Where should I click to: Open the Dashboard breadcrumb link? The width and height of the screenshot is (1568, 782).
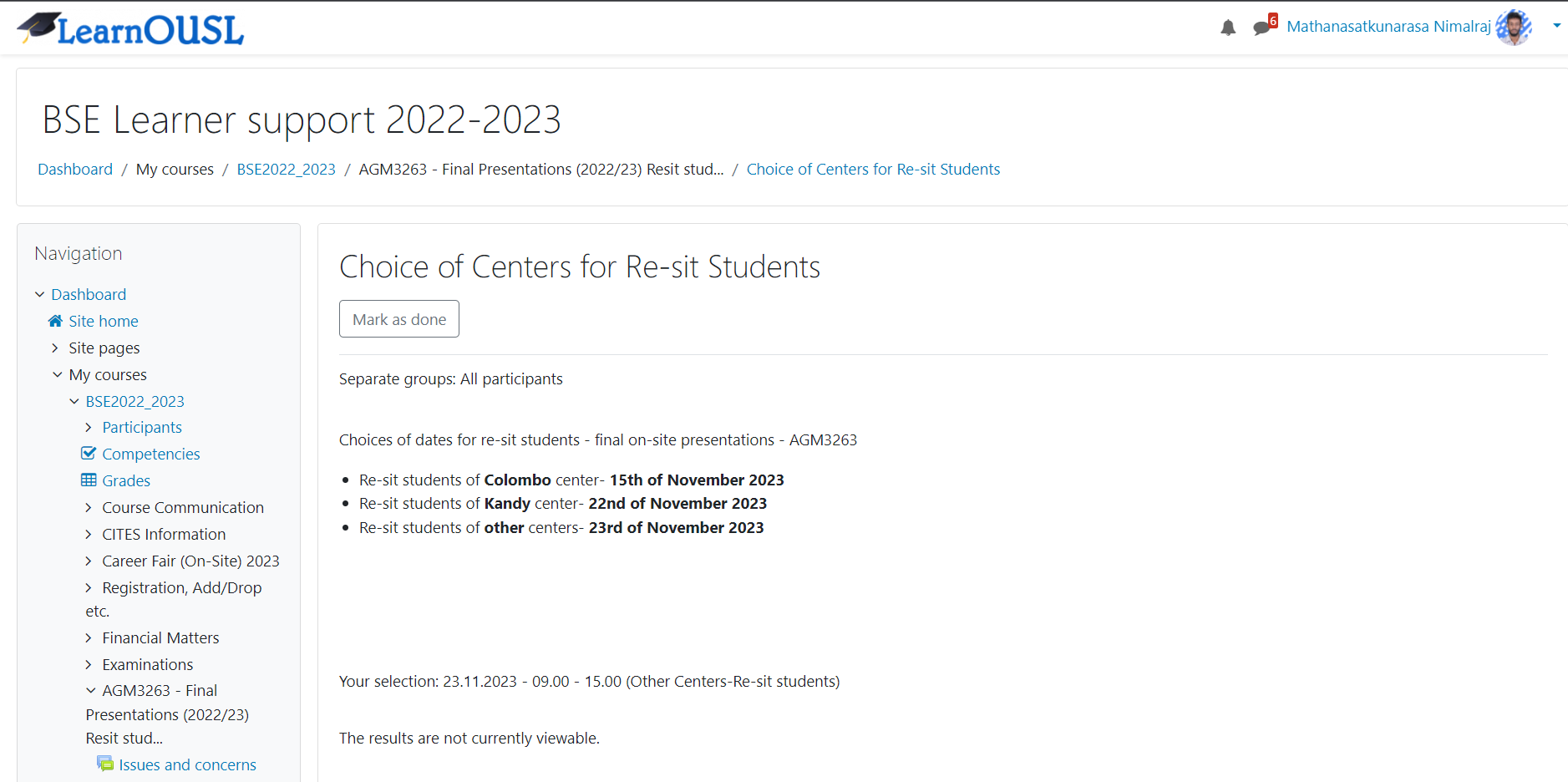75,169
